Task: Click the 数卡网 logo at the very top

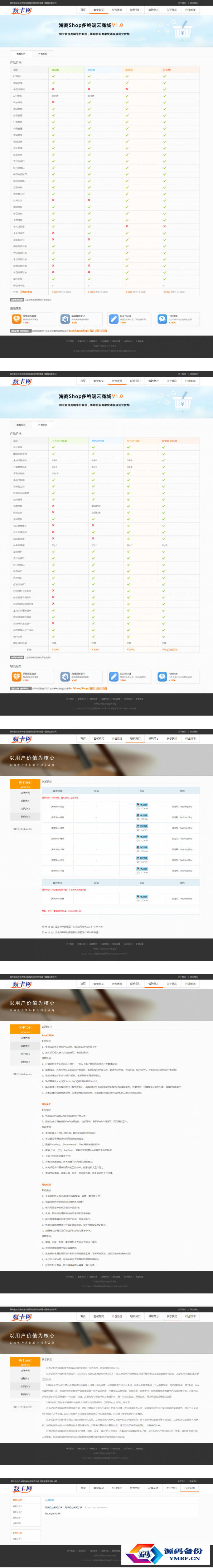Action: coord(22,10)
